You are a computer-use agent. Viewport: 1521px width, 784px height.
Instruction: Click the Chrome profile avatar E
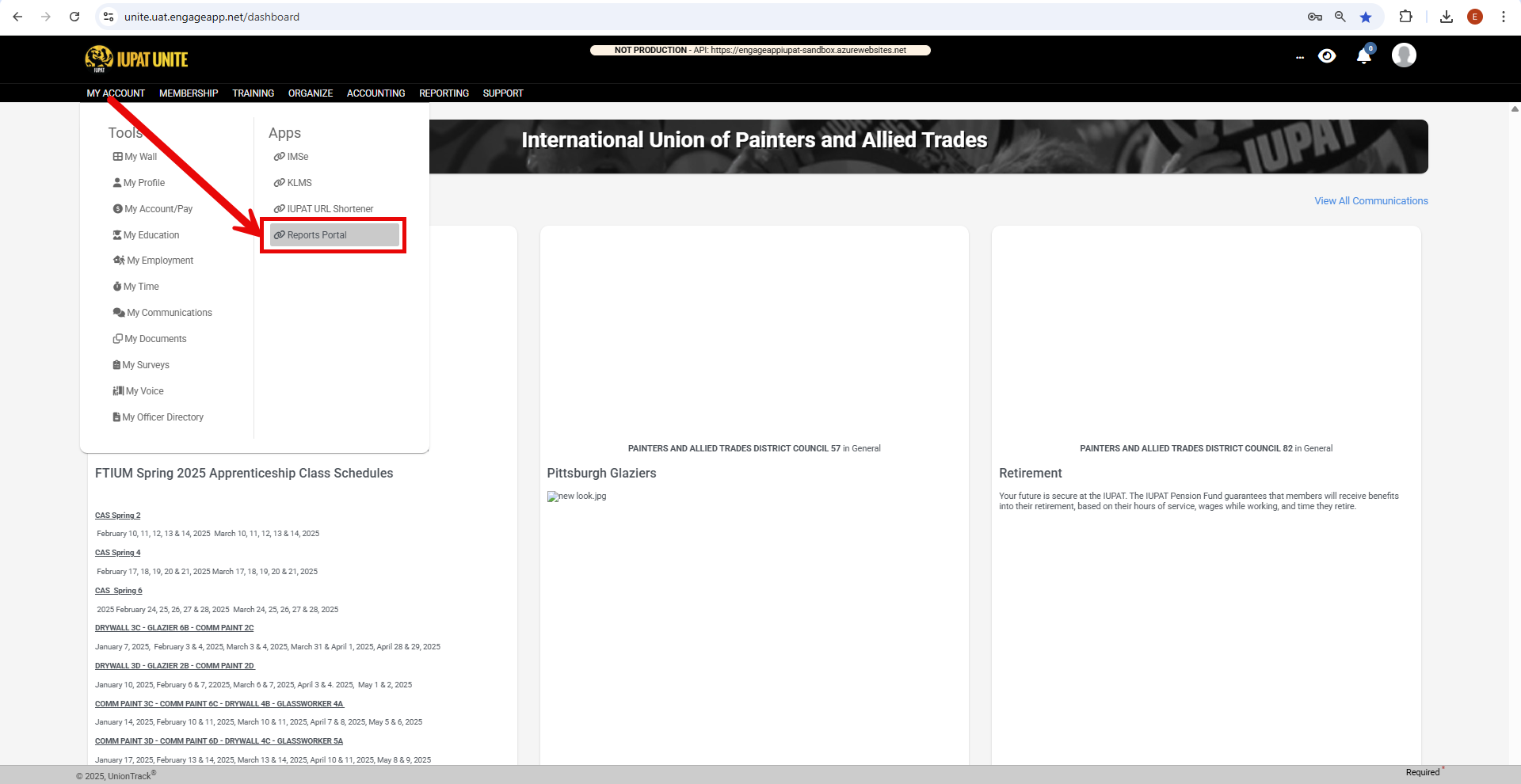pos(1475,17)
